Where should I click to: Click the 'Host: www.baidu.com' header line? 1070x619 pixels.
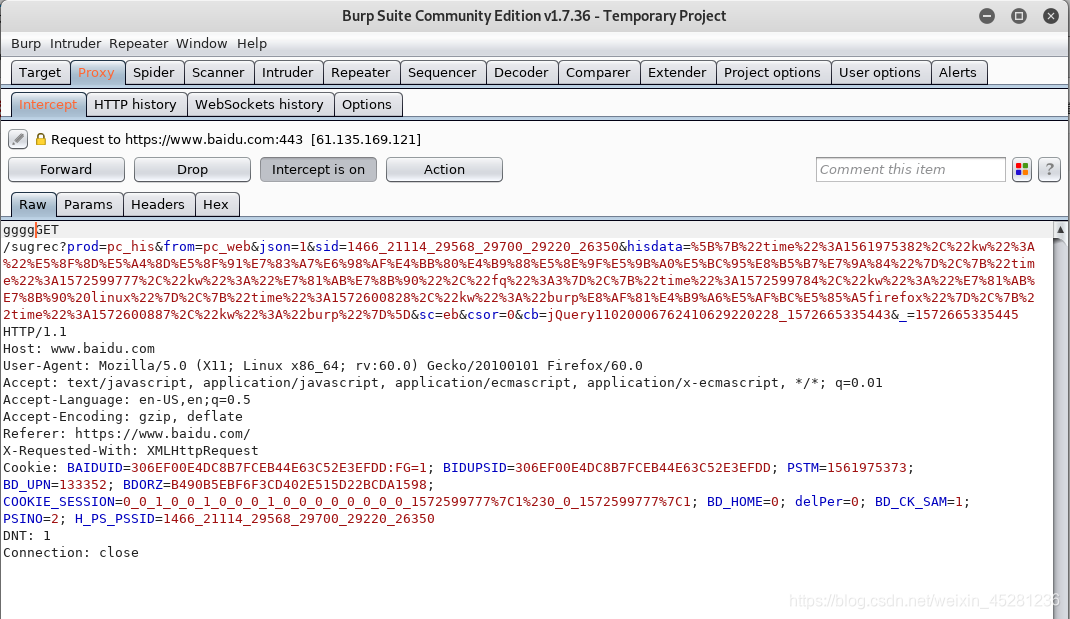pyautogui.click(x=79, y=349)
